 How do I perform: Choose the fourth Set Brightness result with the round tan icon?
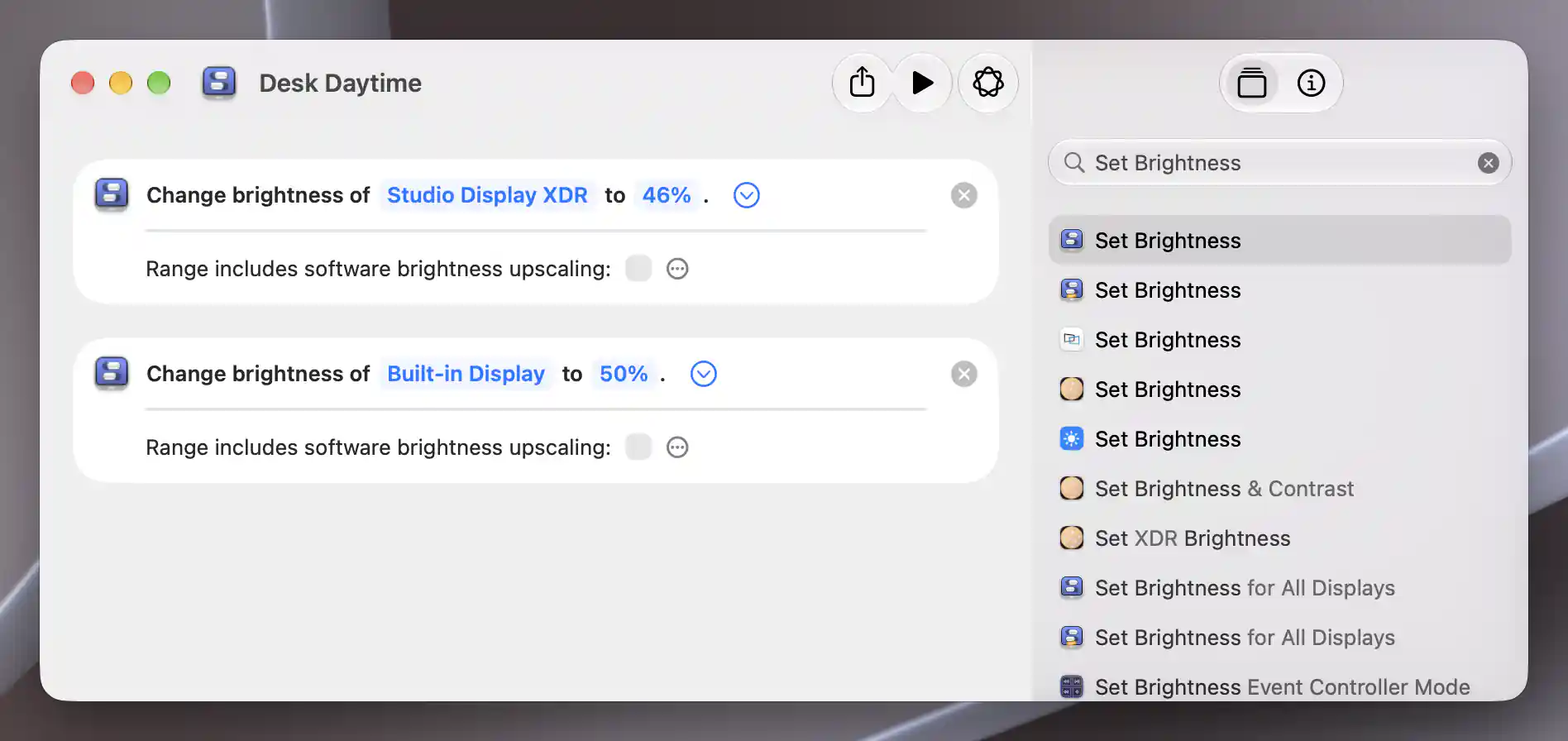pos(1279,390)
